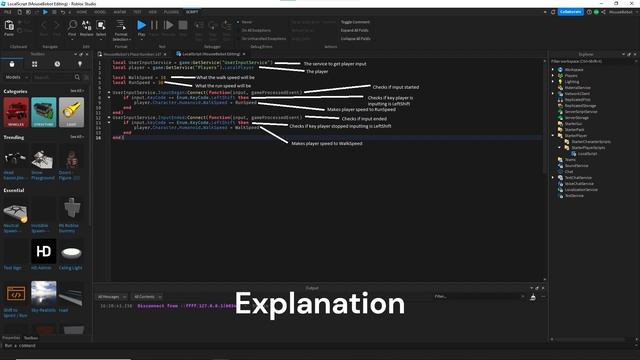
Task: Expand the Players node in Explorer
Action: [x=553, y=76]
